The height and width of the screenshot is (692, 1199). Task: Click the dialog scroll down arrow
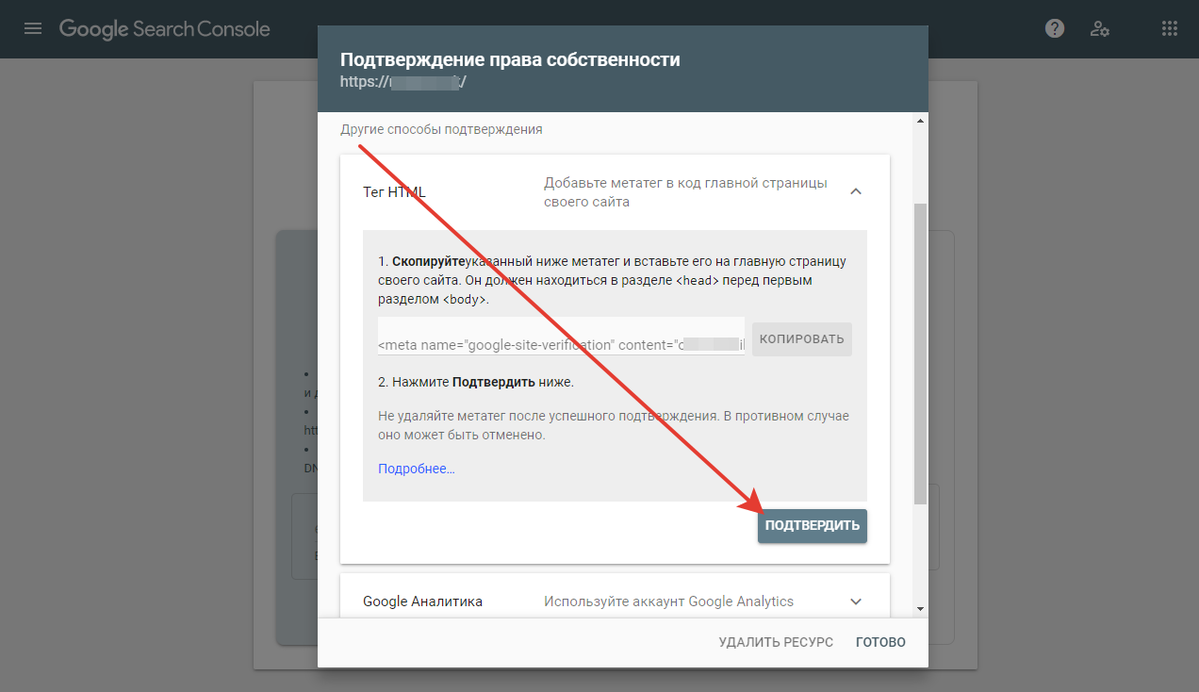coord(920,609)
